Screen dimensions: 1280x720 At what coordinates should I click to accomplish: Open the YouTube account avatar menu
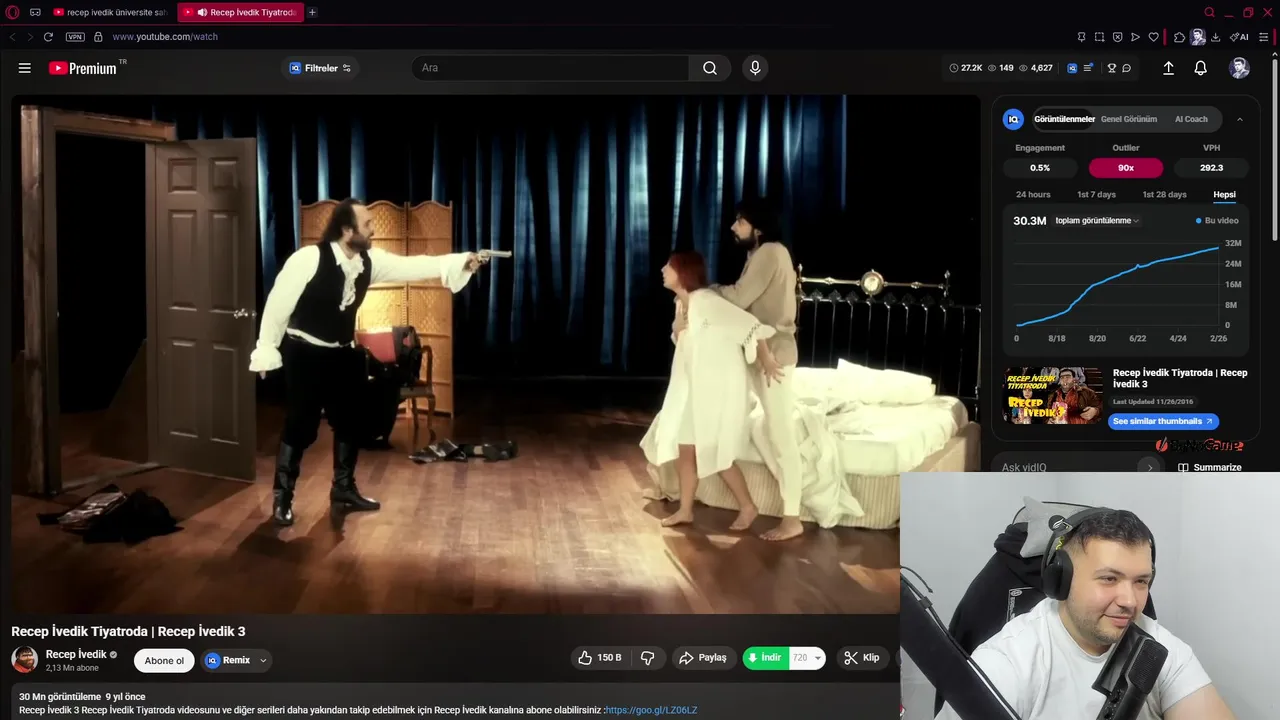pos(1239,68)
